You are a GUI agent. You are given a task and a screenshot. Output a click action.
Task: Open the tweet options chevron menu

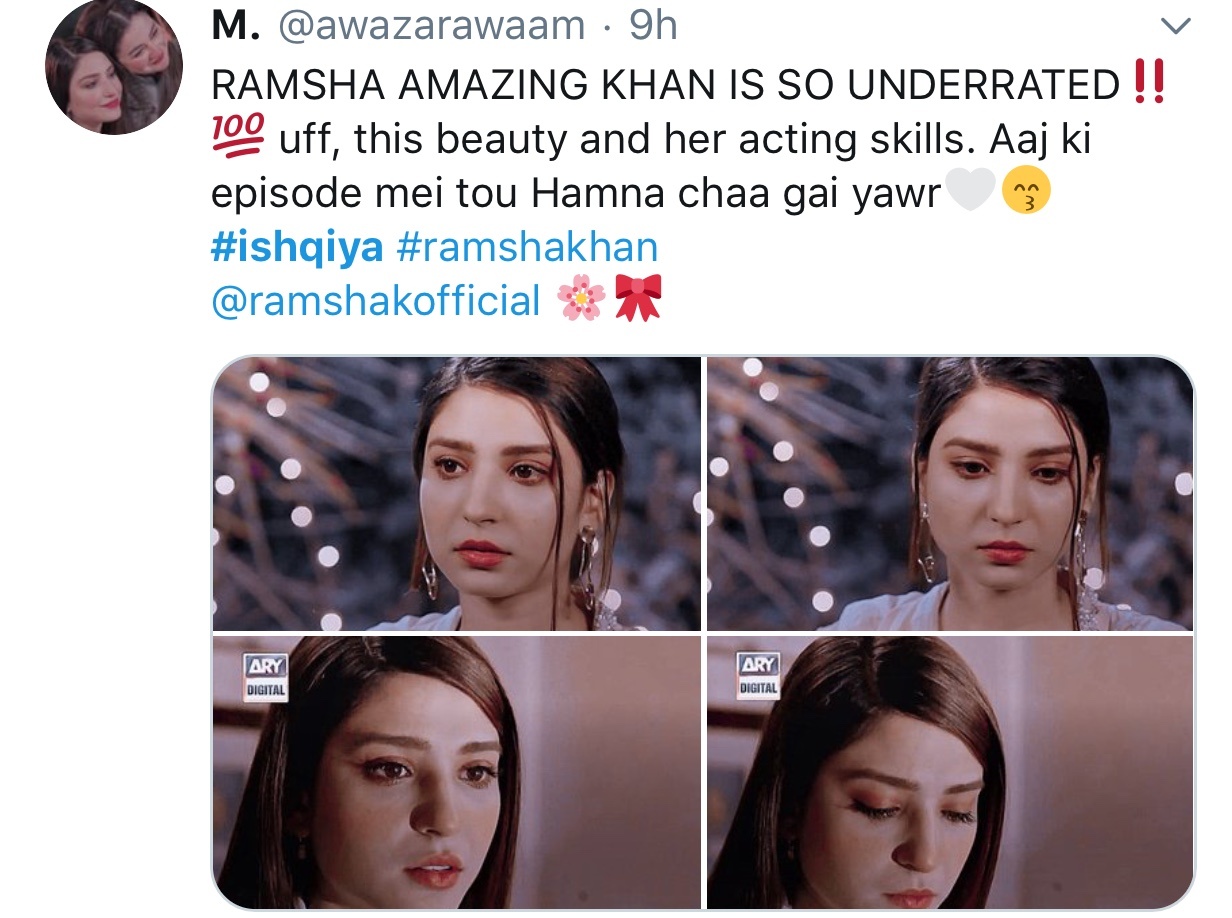(x=1178, y=27)
